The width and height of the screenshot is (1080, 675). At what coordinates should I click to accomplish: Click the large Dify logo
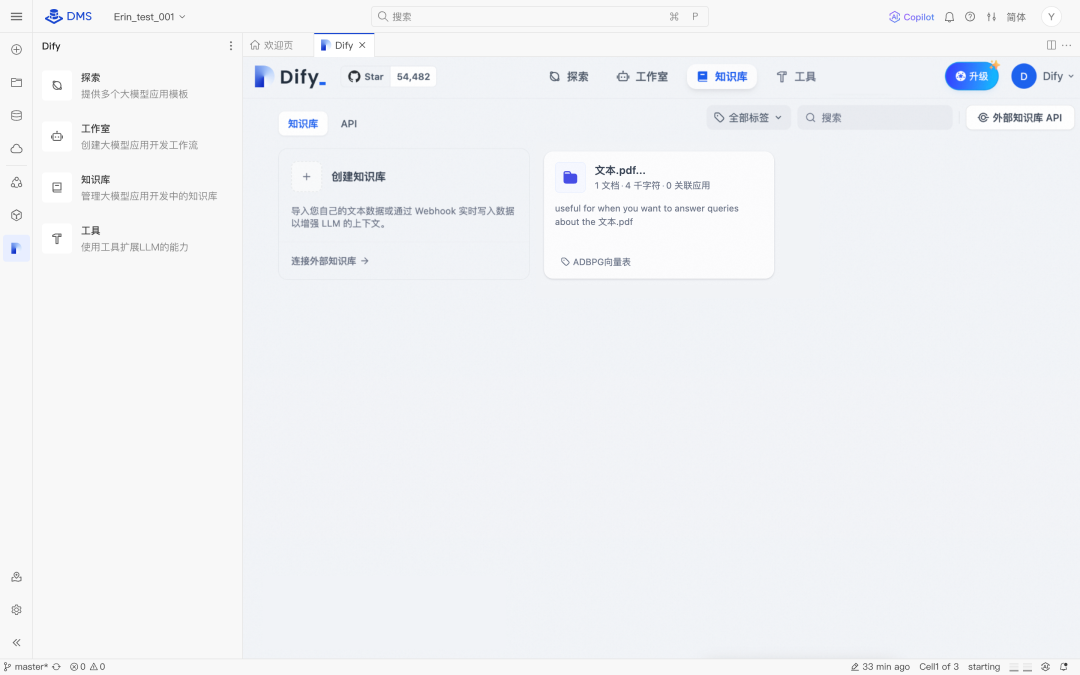coord(290,76)
